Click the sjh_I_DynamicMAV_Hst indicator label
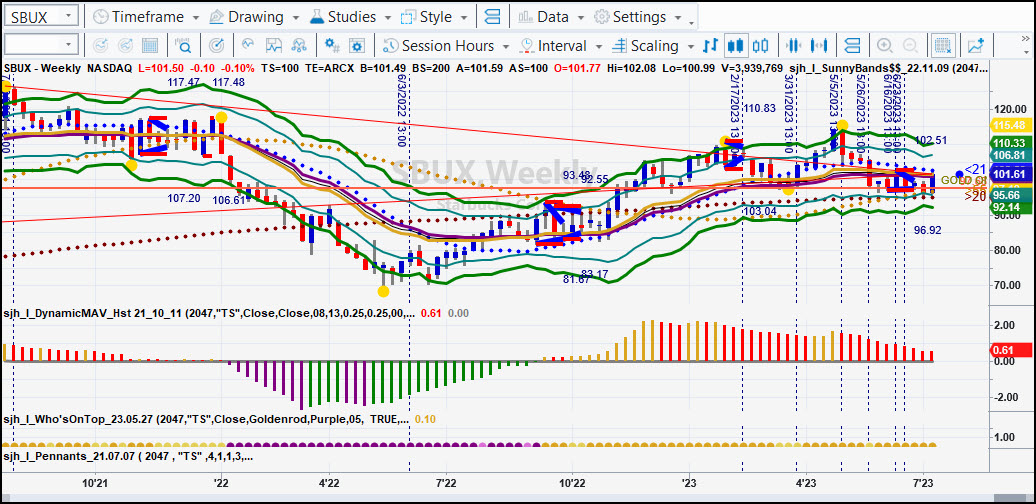 click(209, 313)
